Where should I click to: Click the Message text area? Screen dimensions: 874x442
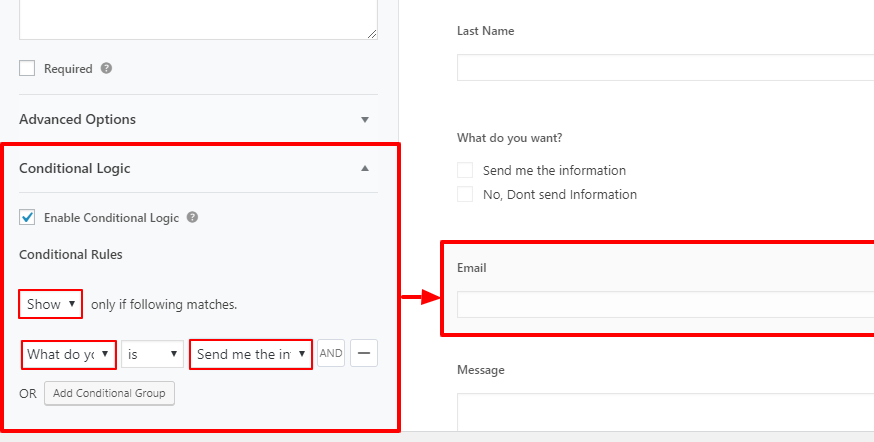[666, 412]
